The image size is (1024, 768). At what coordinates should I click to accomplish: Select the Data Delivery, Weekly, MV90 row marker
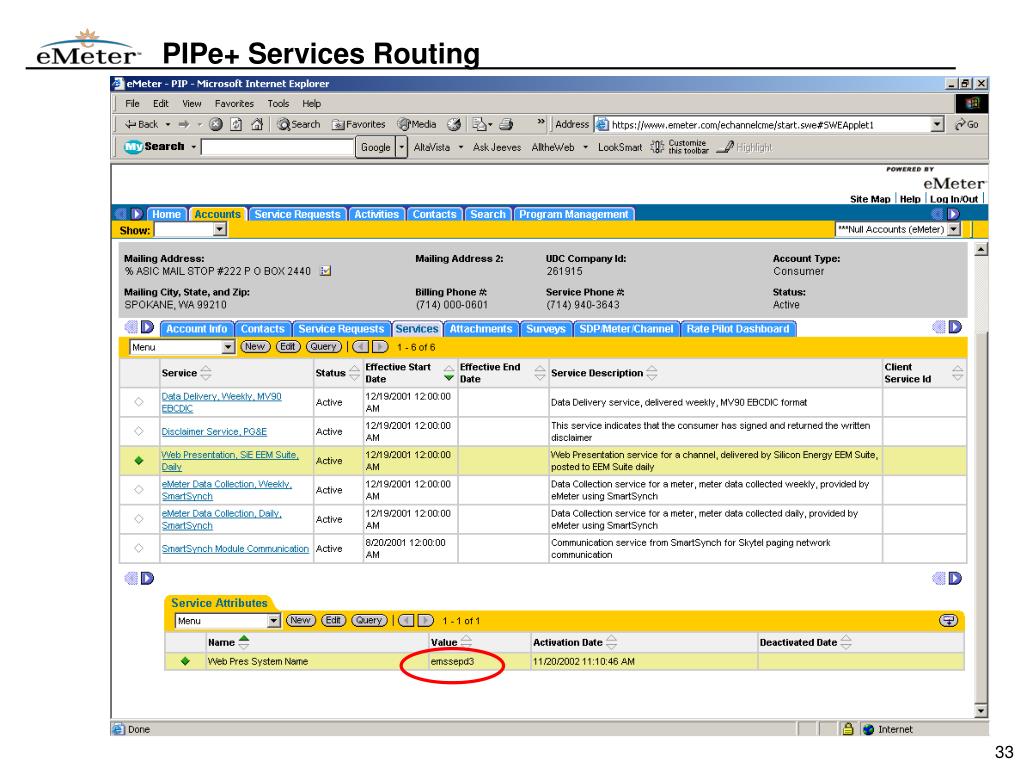click(x=138, y=402)
